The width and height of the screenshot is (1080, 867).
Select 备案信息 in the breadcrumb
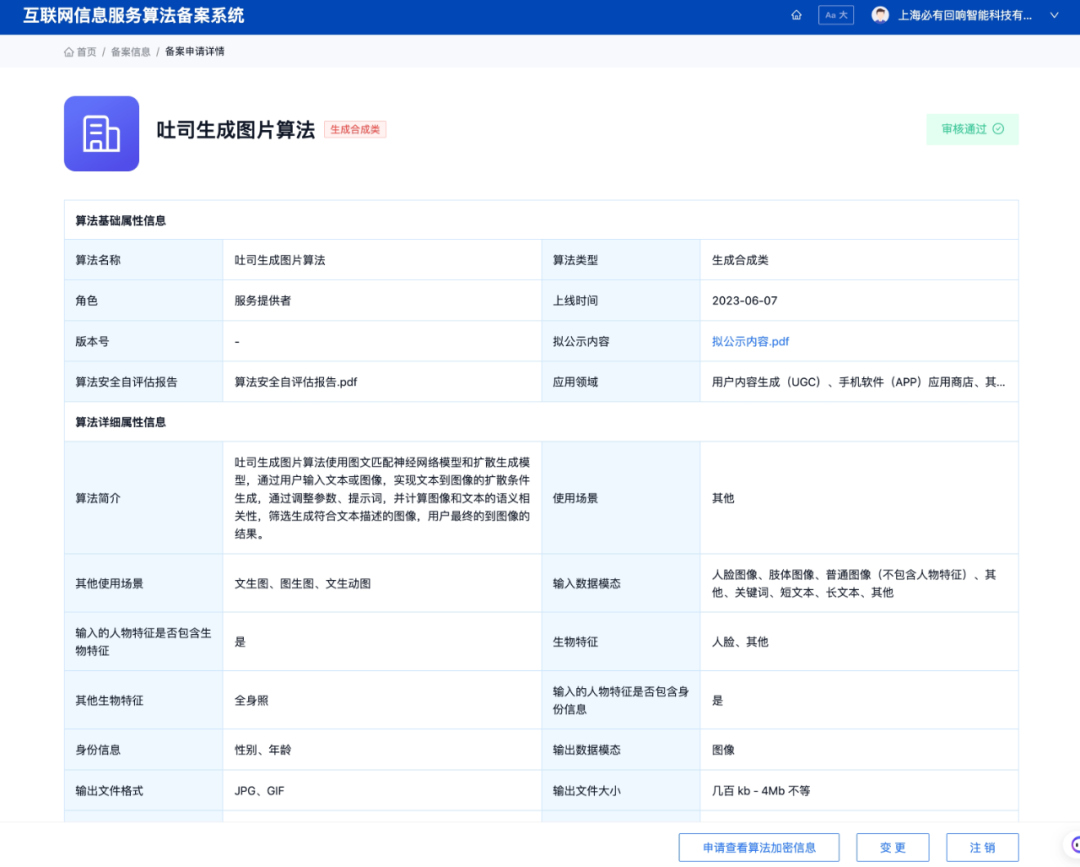pos(131,51)
